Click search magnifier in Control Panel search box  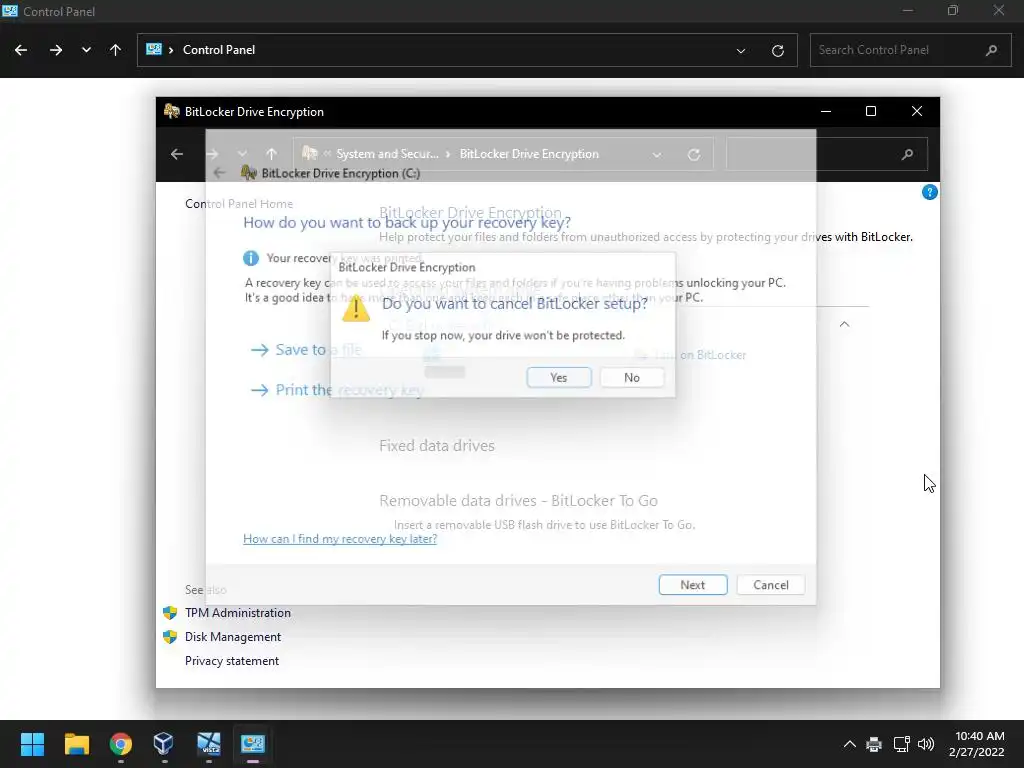pyautogui.click(x=991, y=50)
